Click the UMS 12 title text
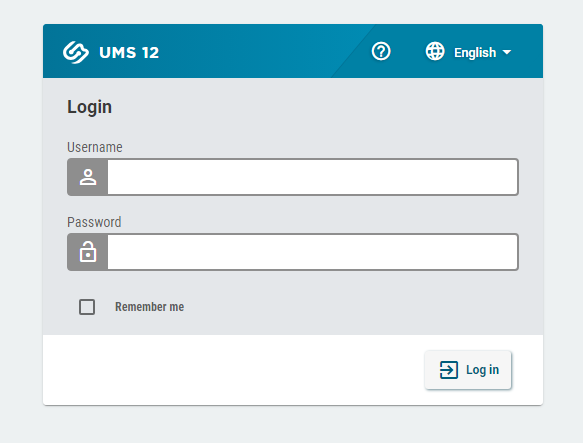The width and height of the screenshot is (583, 443). tap(129, 52)
